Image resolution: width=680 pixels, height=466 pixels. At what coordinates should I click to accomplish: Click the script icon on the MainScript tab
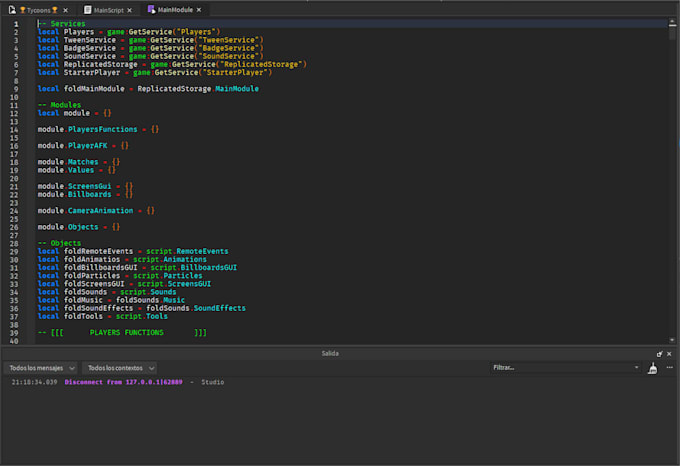click(88, 10)
